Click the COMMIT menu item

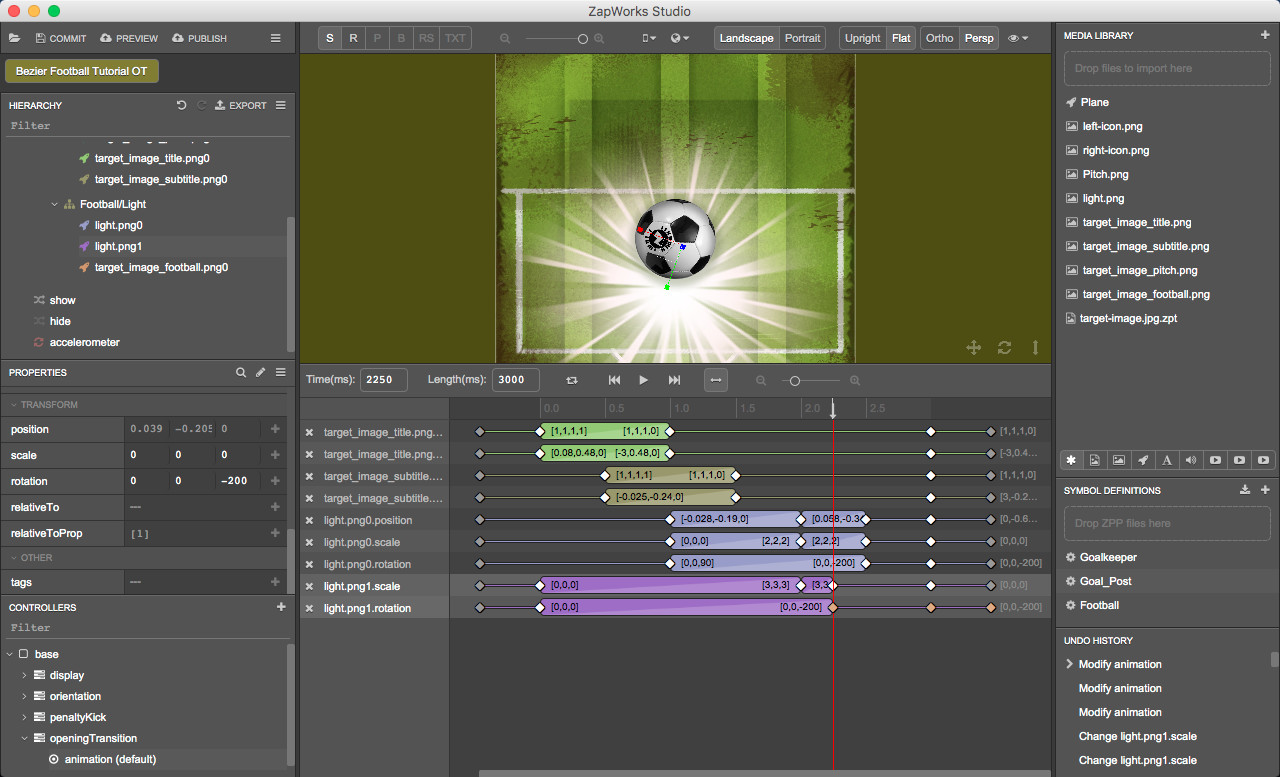(60, 38)
